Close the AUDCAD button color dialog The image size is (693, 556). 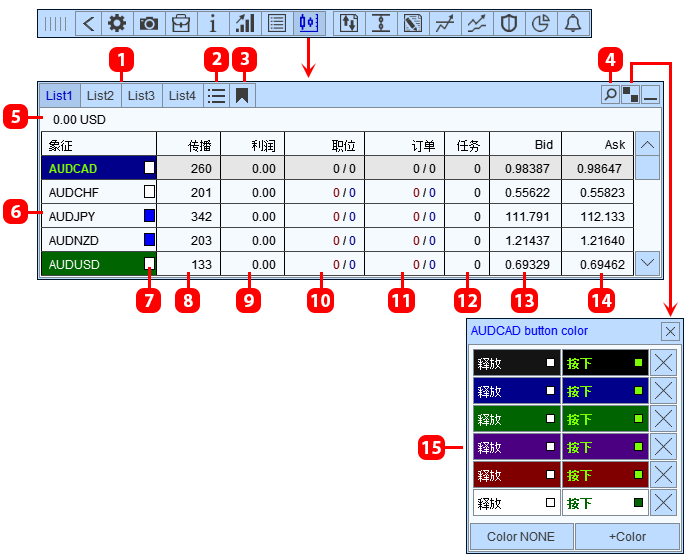pyautogui.click(x=670, y=331)
